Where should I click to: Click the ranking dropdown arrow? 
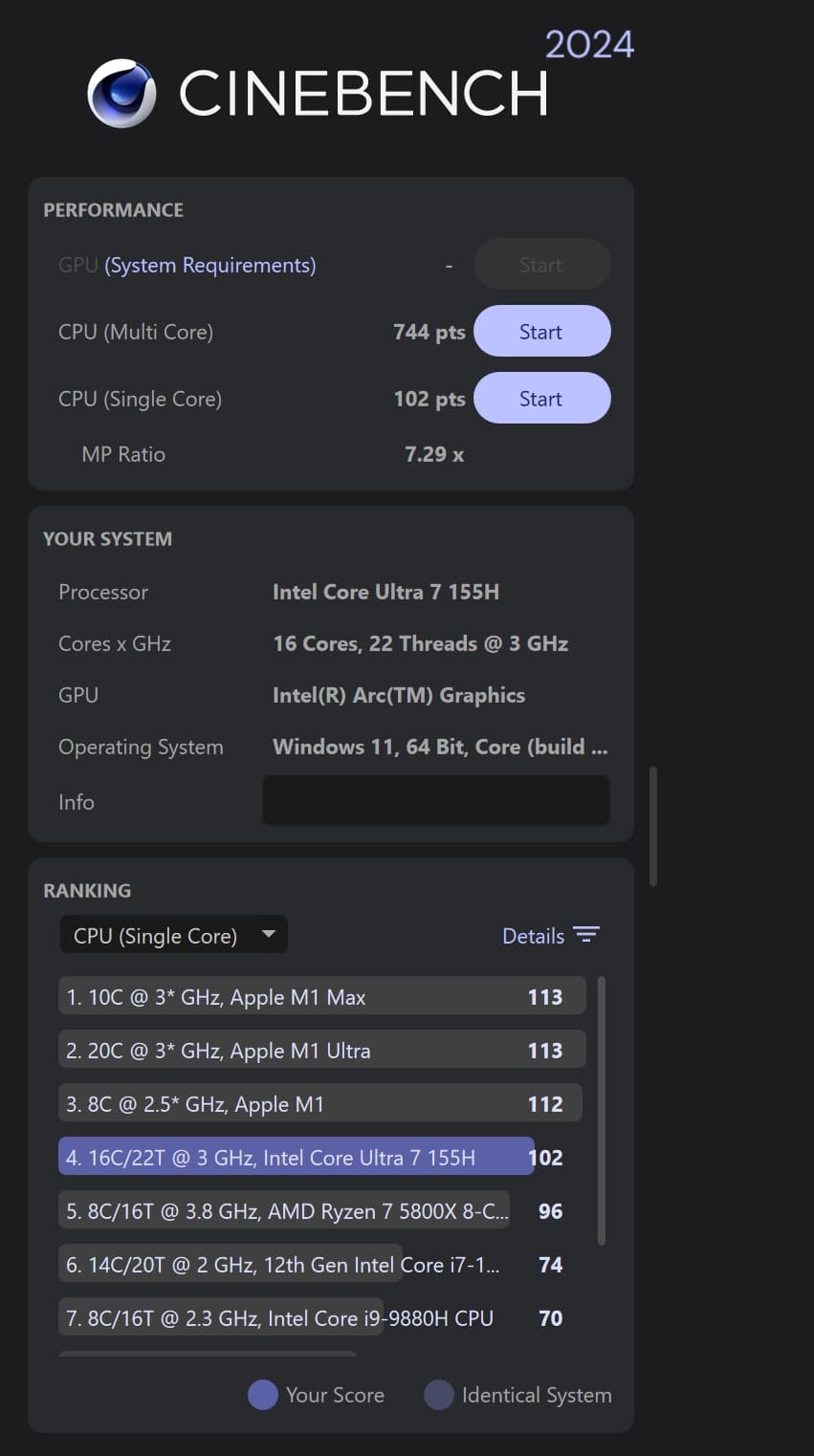pyautogui.click(x=269, y=934)
